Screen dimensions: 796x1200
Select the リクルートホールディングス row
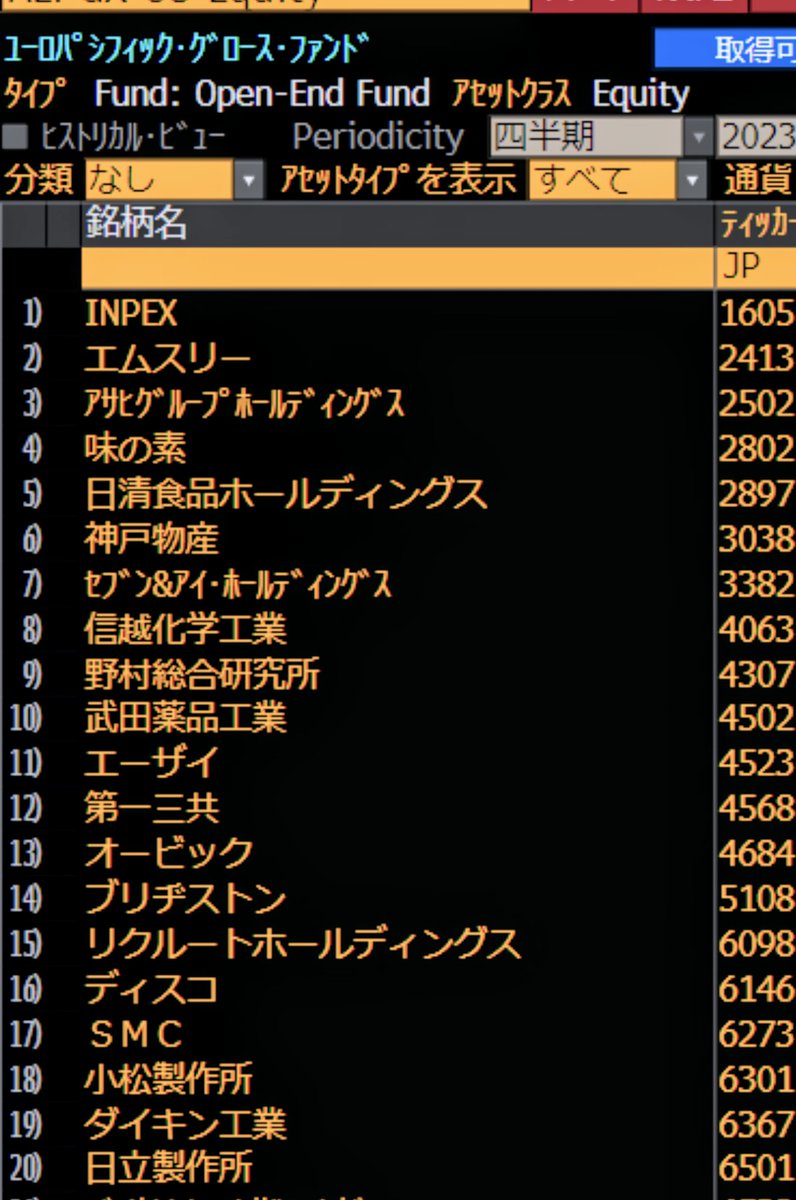pyautogui.click(x=398, y=944)
